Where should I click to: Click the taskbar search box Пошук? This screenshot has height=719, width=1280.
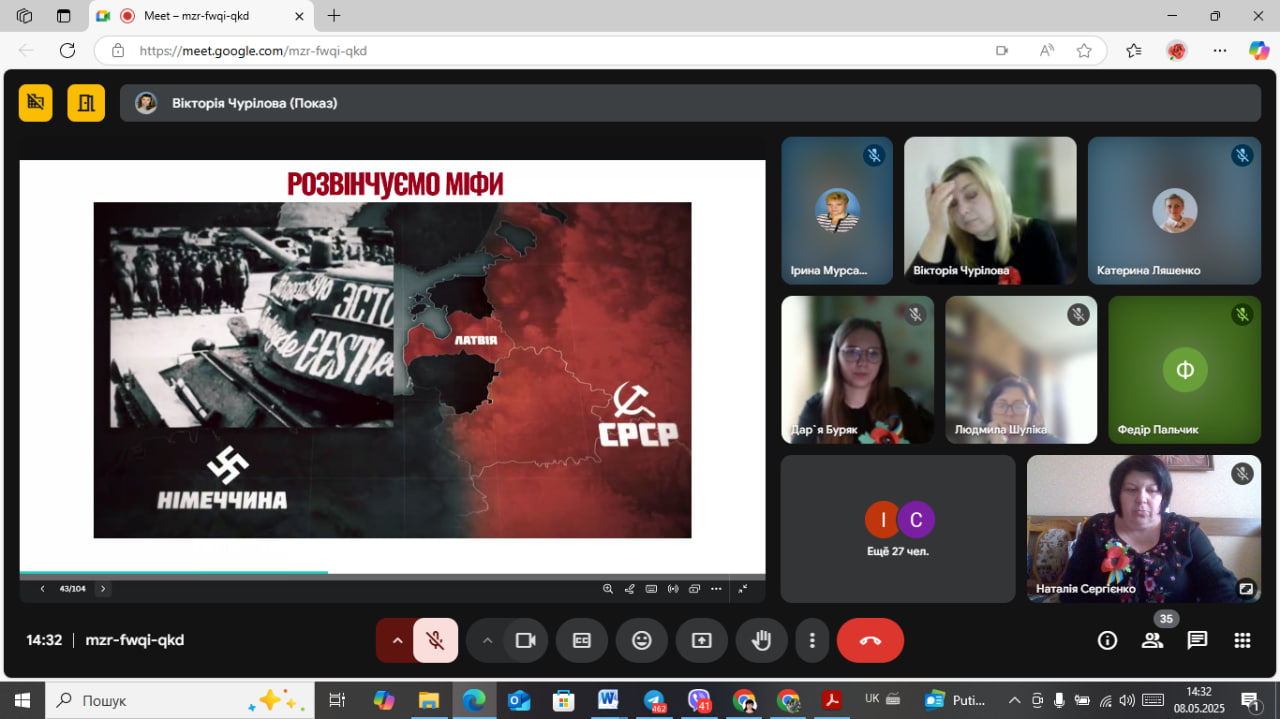[x=180, y=700]
